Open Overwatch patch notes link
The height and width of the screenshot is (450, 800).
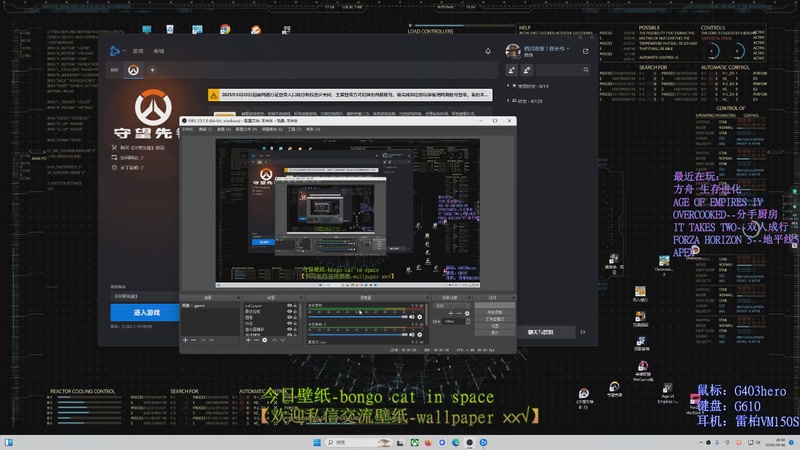click(x=129, y=167)
